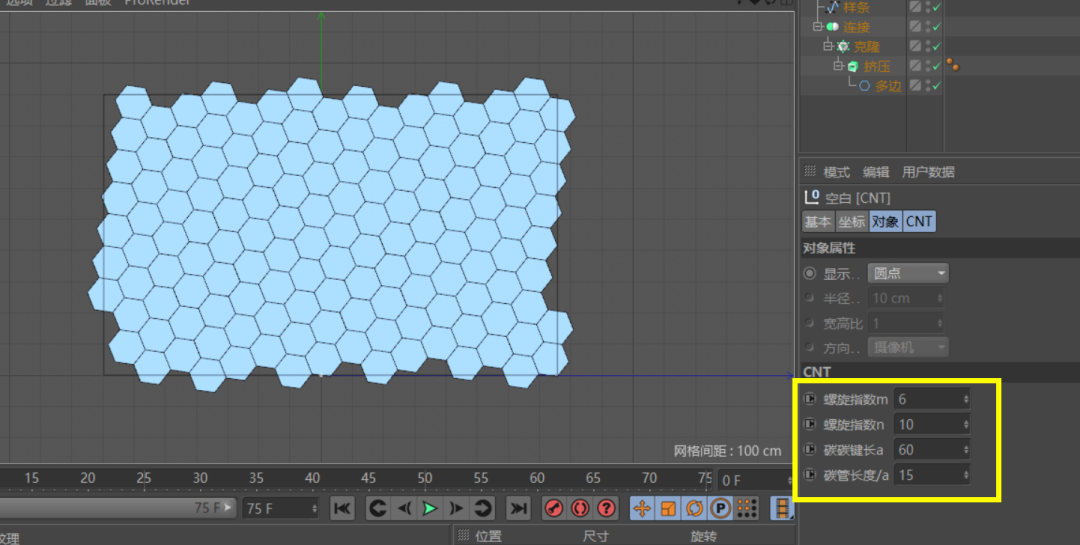The image size is (1080, 545).
Task: Open the 用户数据 menu
Action: (928, 172)
